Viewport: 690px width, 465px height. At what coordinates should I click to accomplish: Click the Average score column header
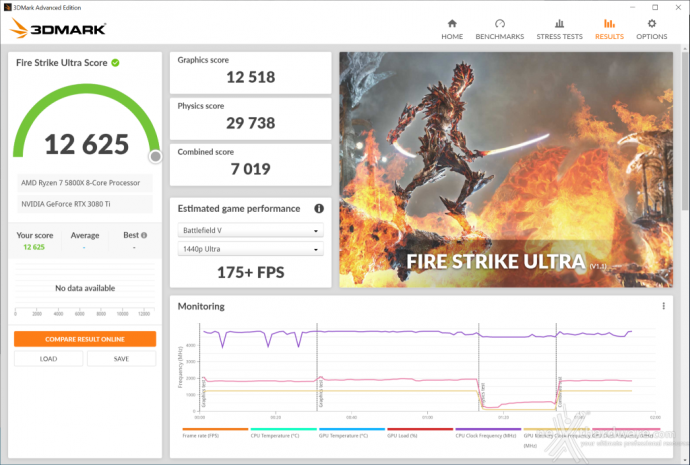(85, 235)
